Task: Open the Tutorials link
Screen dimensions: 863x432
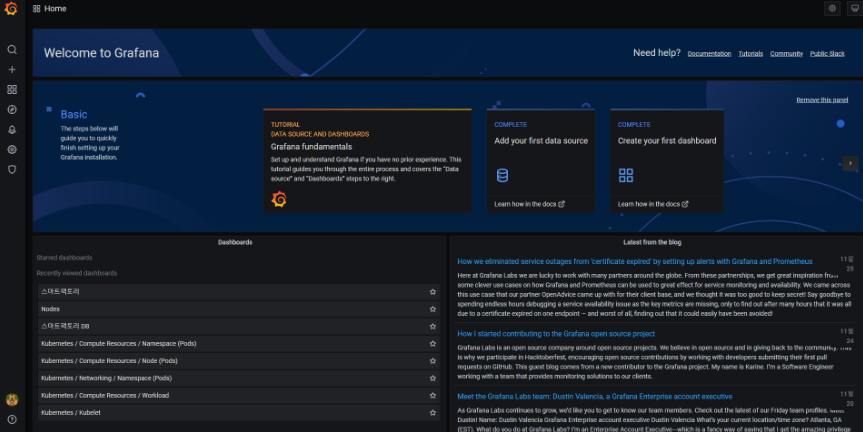Action: 750,53
